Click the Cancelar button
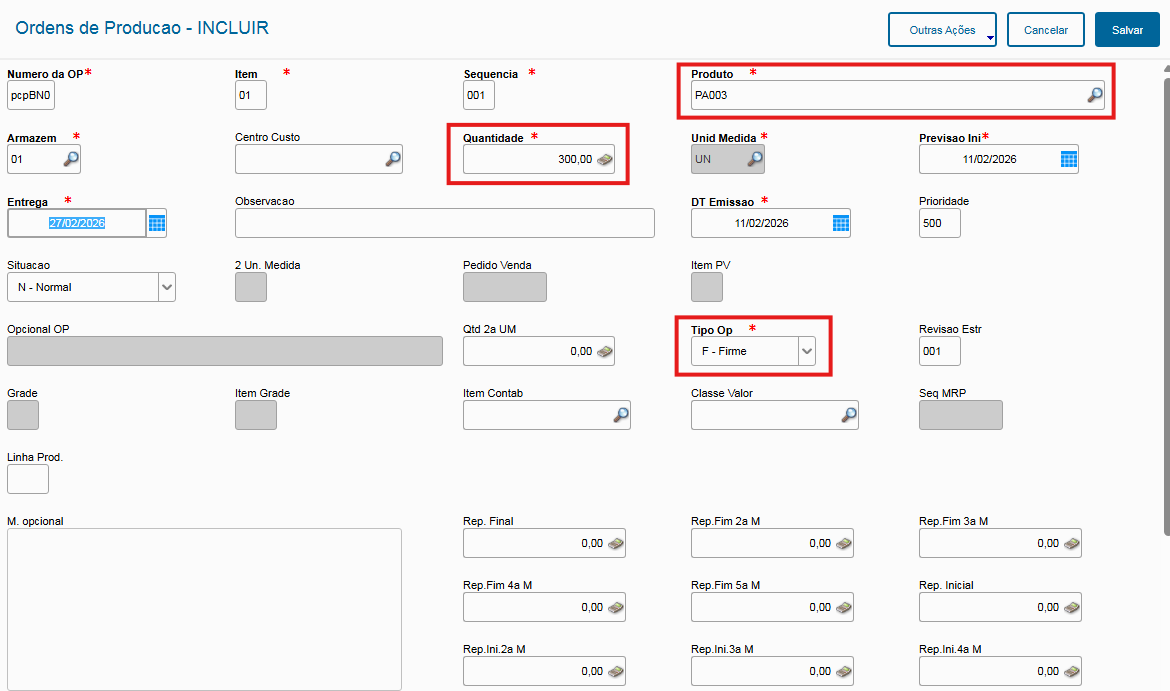This screenshot has width=1170, height=691. [1046, 30]
